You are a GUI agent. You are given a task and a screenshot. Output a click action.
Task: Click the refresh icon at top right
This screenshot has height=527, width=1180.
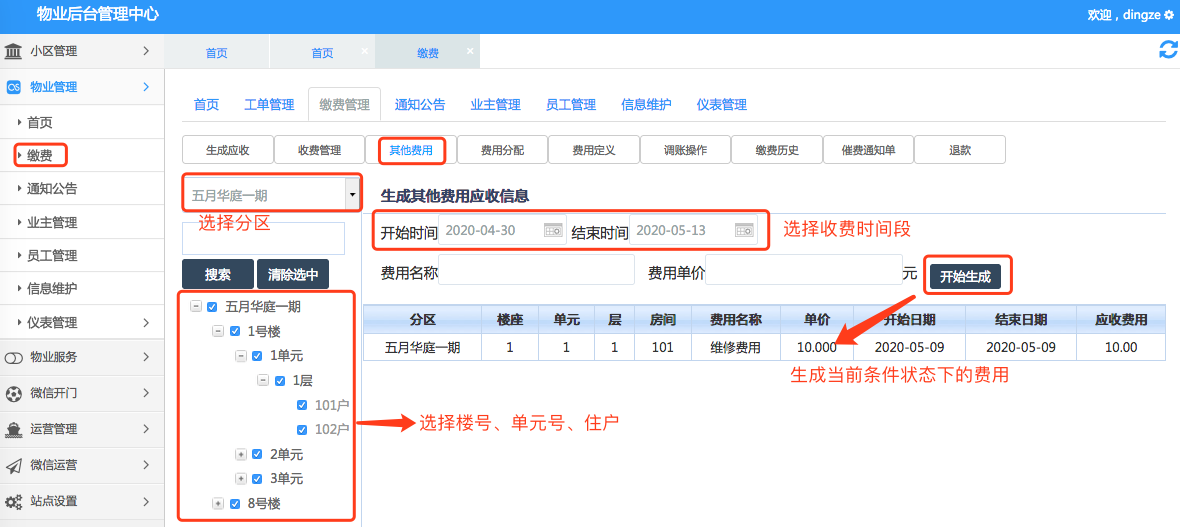1168,50
